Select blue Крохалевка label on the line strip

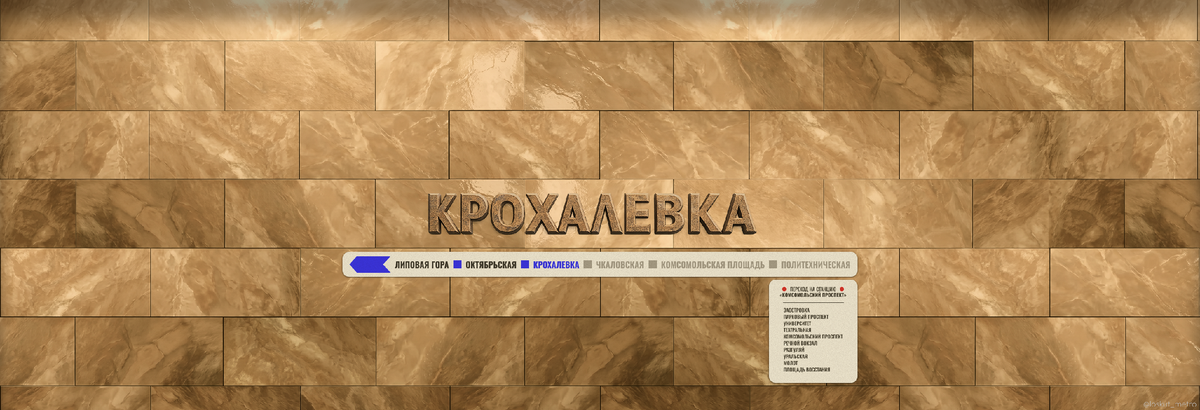point(556,265)
